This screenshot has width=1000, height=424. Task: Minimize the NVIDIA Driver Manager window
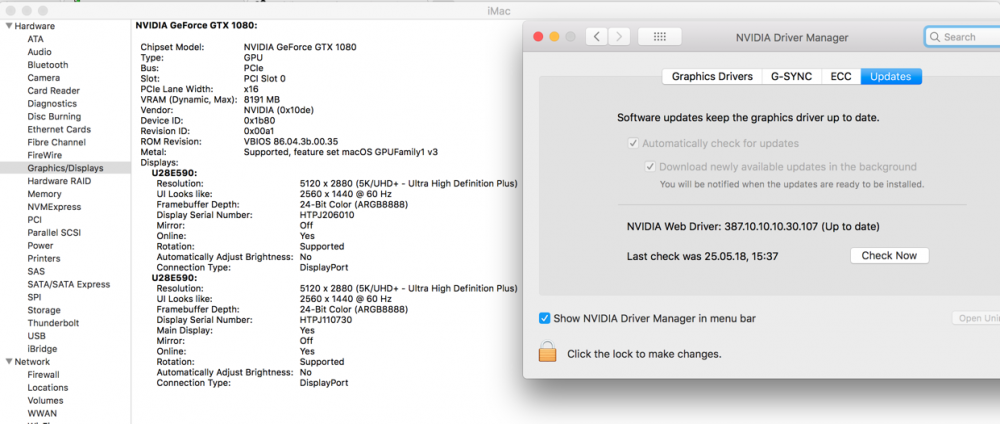click(x=554, y=37)
